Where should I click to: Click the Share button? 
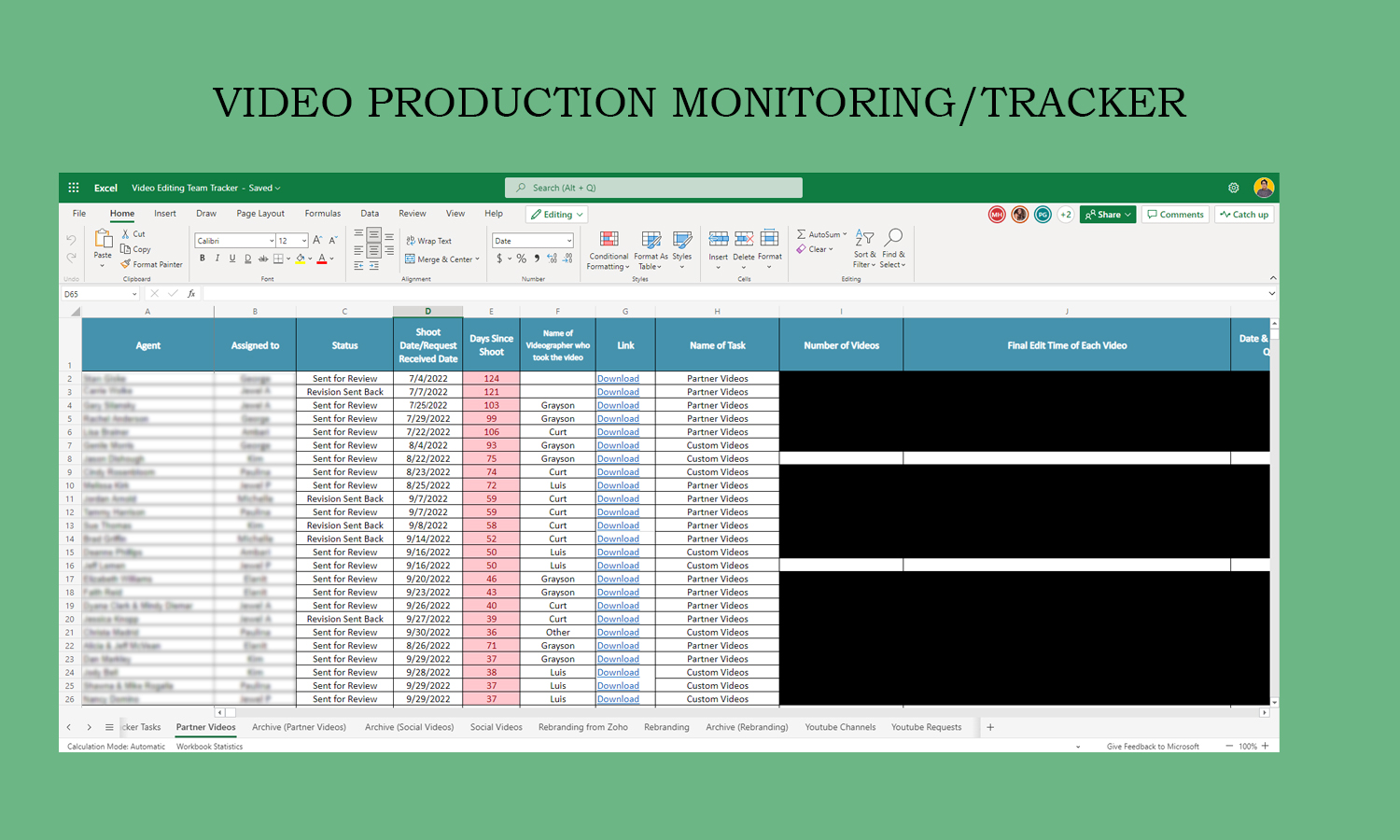(x=1108, y=215)
